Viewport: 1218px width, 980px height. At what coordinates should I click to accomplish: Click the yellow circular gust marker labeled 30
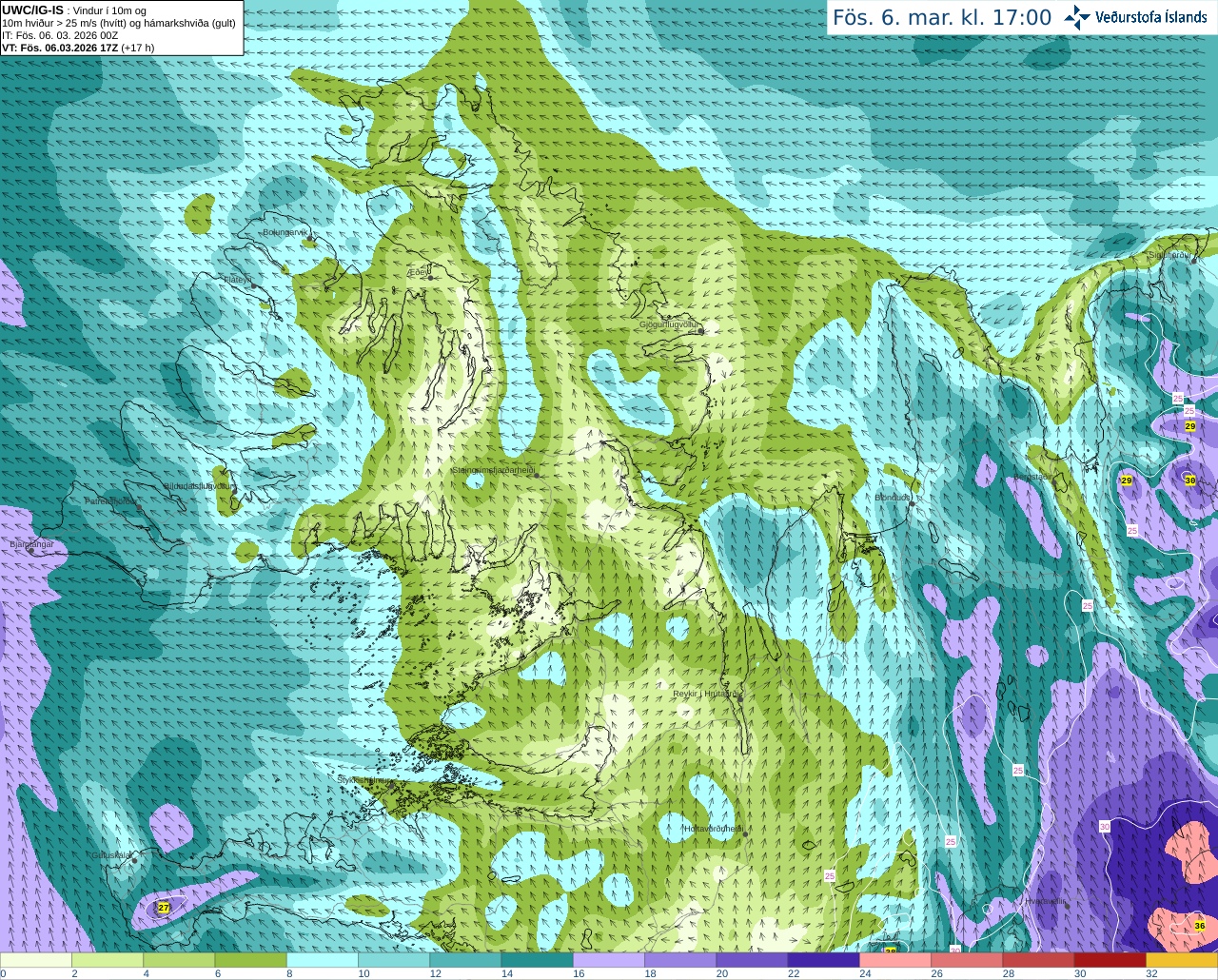point(1190,480)
